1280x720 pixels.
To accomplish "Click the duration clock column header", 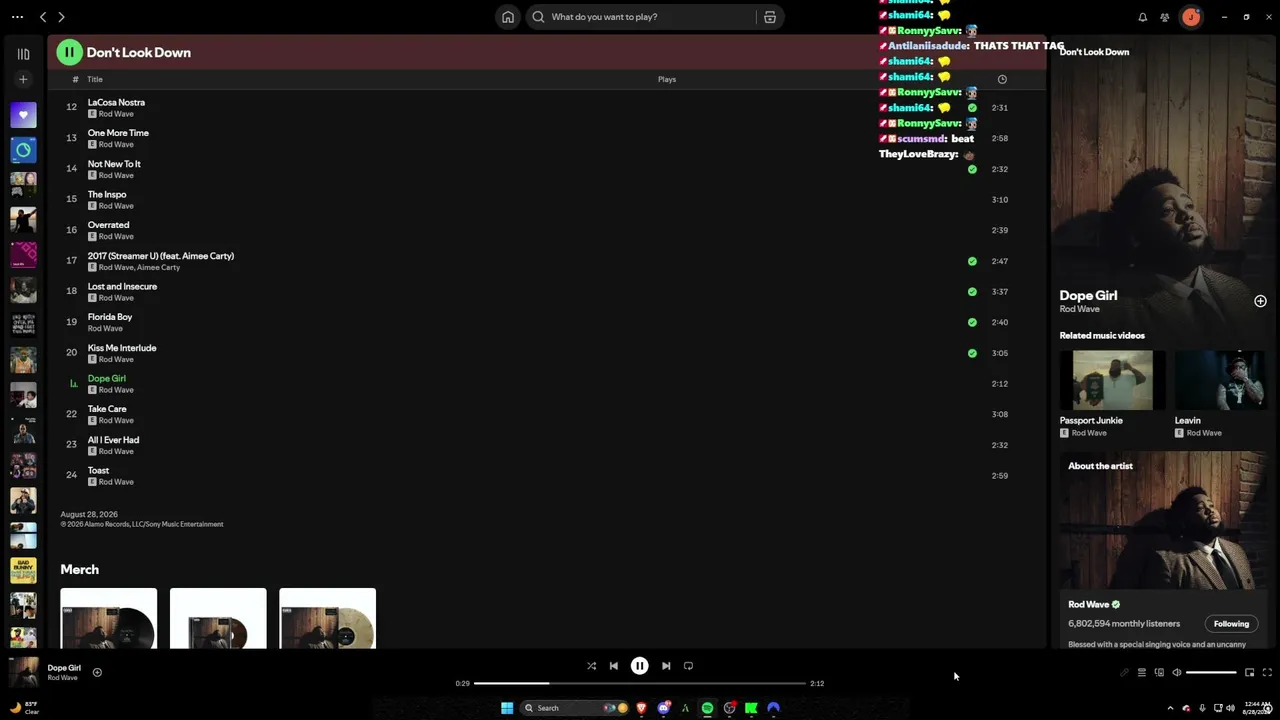I will coord(1002,79).
